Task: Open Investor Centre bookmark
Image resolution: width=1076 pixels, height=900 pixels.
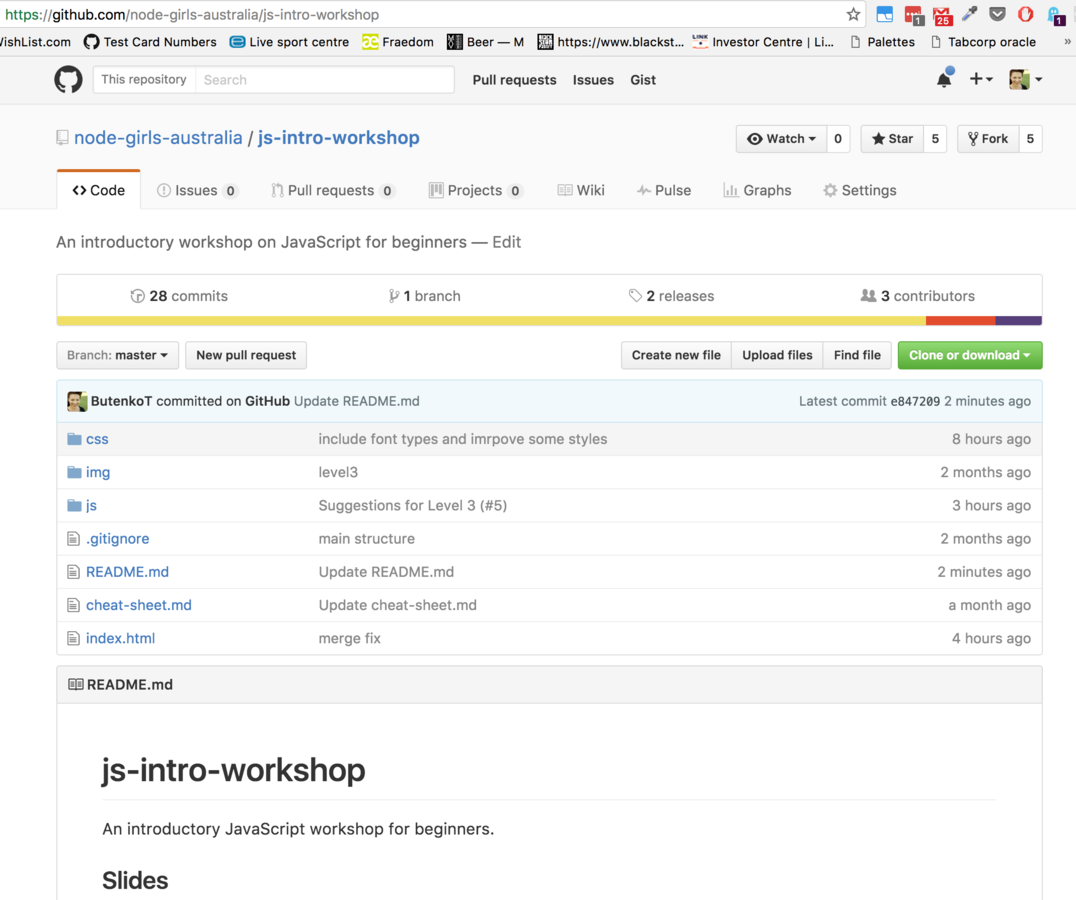Action: click(764, 42)
